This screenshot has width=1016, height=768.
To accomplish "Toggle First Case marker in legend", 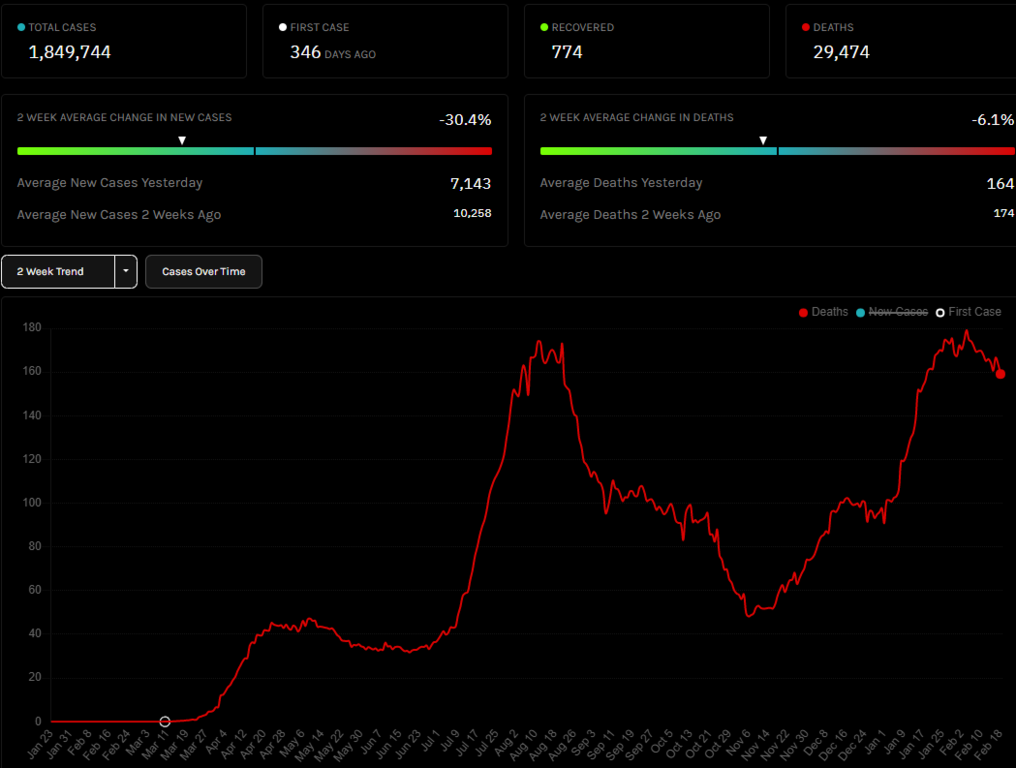I will point(968,312).
